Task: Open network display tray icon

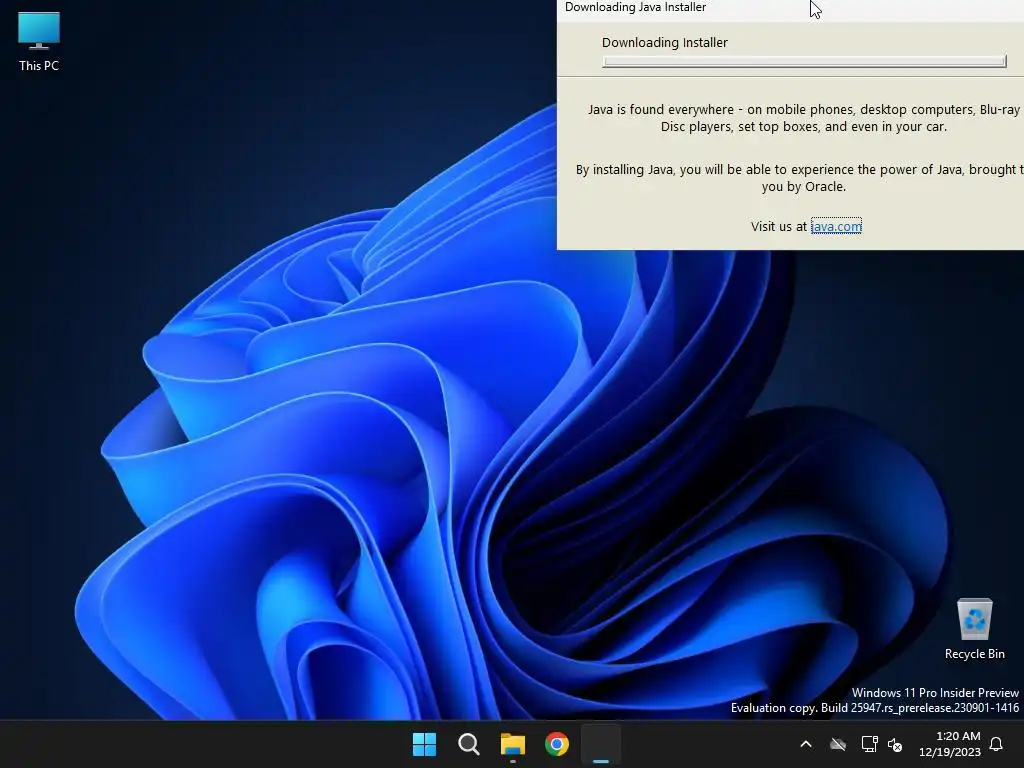Action: [869, 744]
